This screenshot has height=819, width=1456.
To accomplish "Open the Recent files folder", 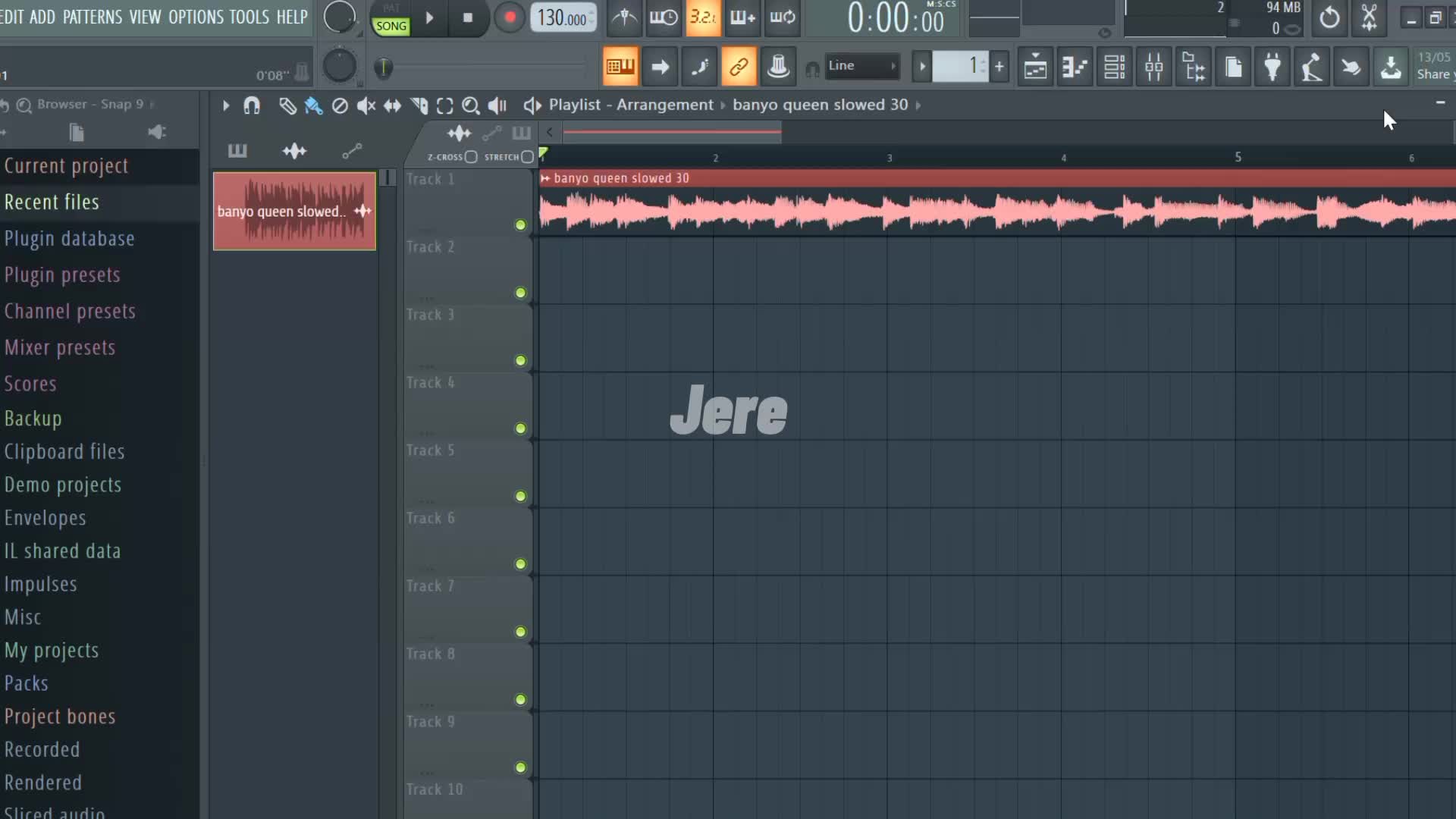I will (52, 202).
